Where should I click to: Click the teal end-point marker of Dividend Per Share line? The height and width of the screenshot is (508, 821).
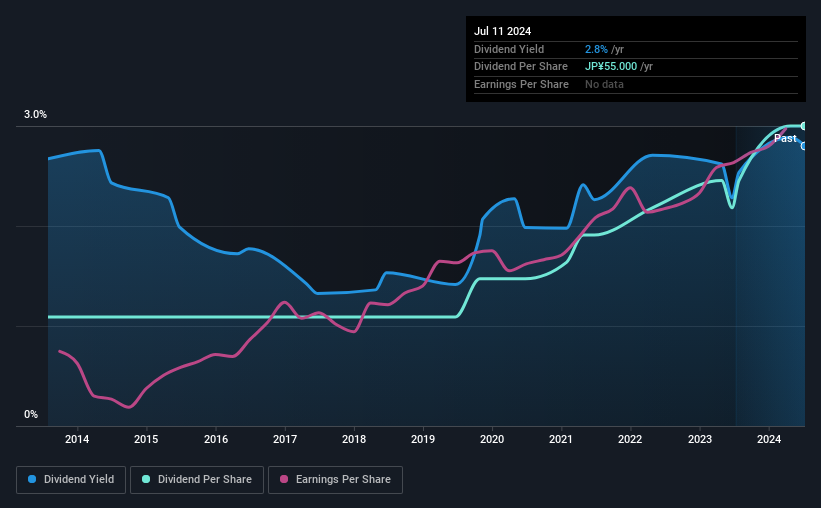coord(803,126)
